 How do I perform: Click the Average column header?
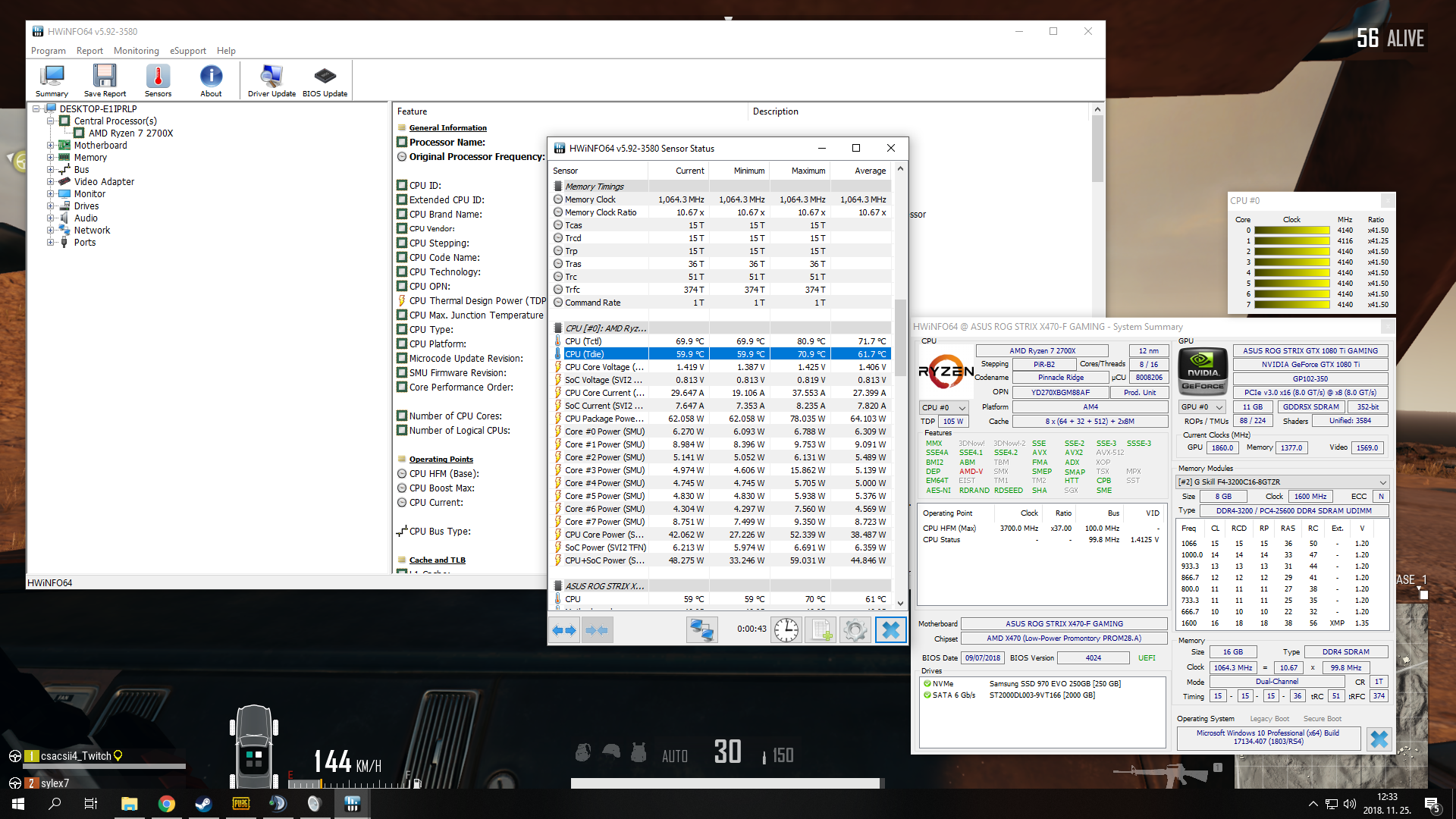coord(861,171)
